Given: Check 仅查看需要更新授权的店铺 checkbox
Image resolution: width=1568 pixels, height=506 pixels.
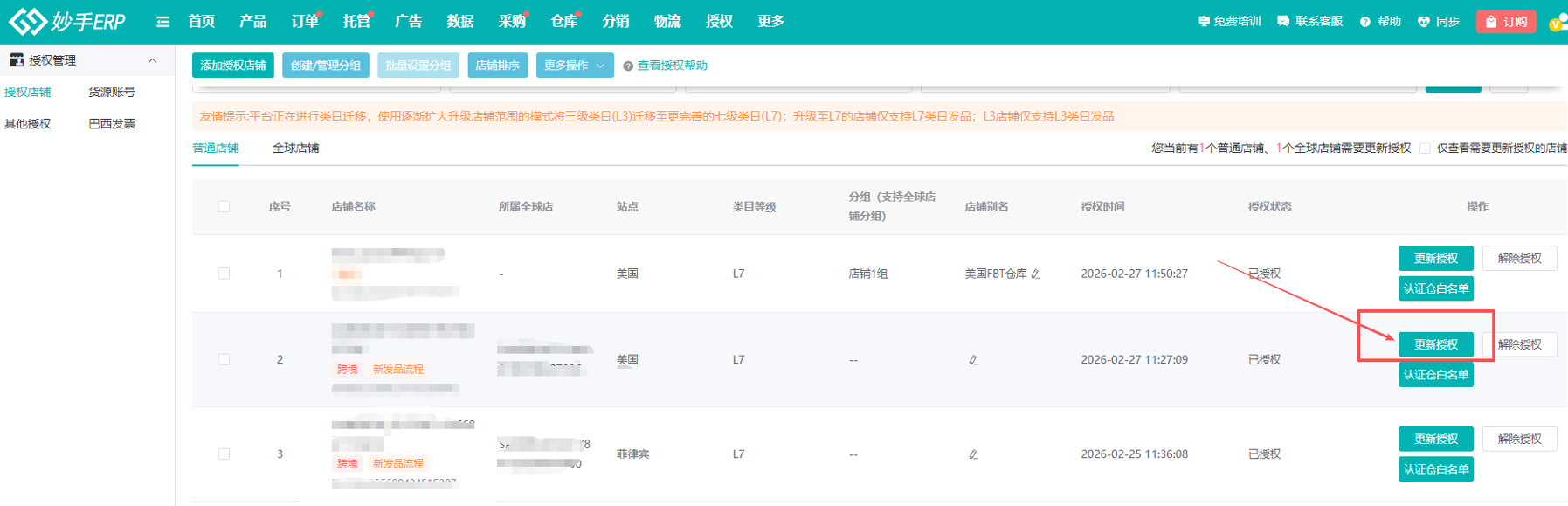Looking at the screenshot, I should [x=1425, y=149].
